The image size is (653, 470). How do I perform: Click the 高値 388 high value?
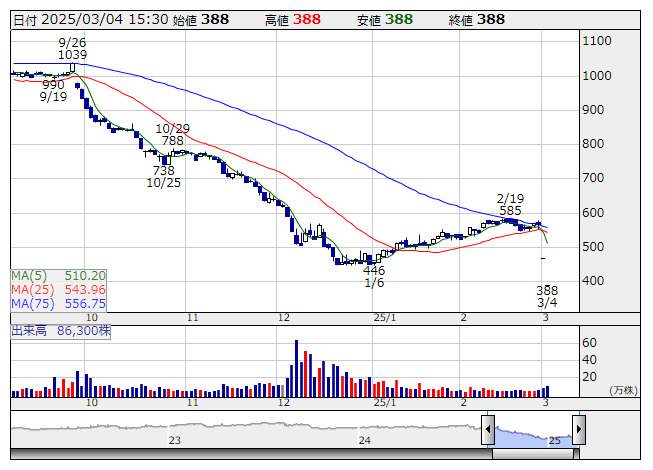[293, 20]
